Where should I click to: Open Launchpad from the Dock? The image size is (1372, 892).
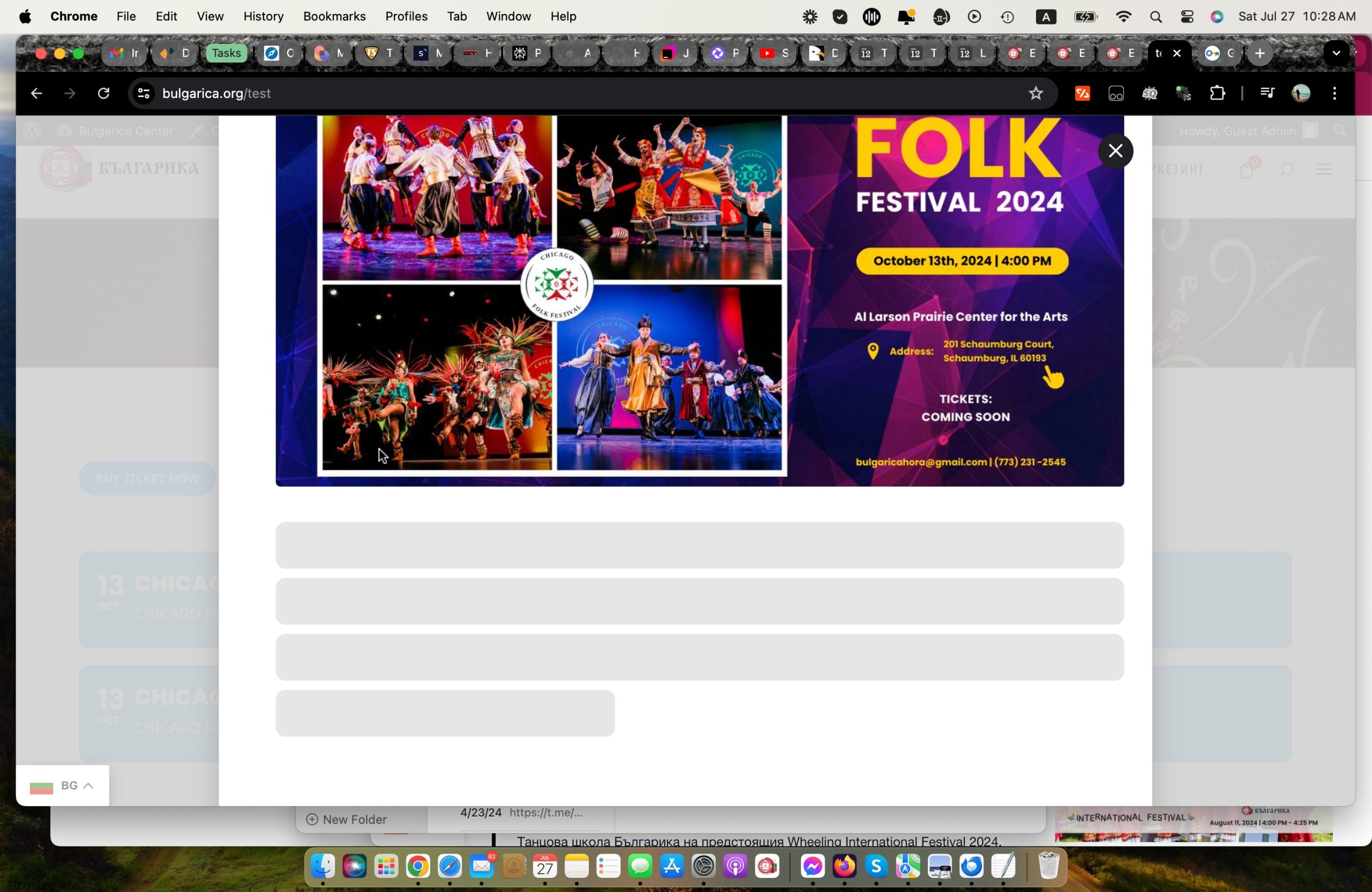coord(386,866)
